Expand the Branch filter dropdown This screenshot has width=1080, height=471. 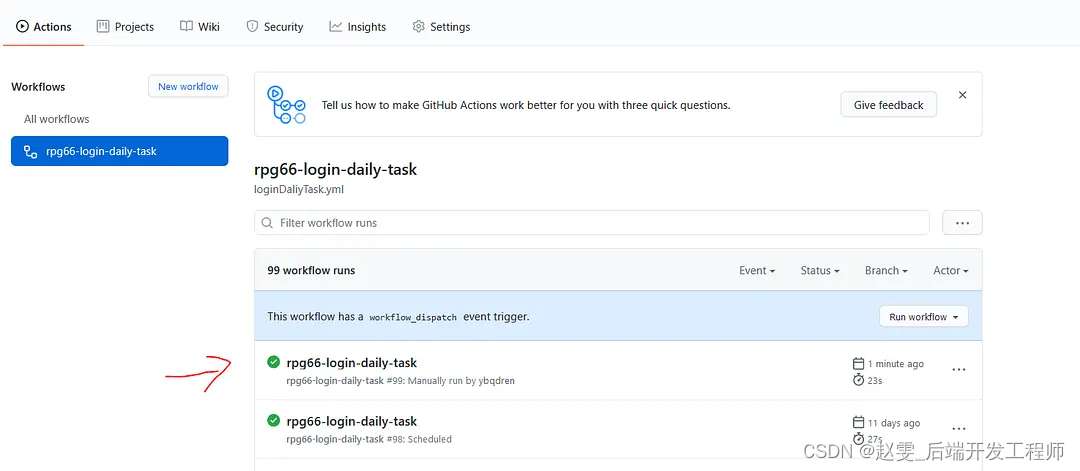tap(886, 271)
